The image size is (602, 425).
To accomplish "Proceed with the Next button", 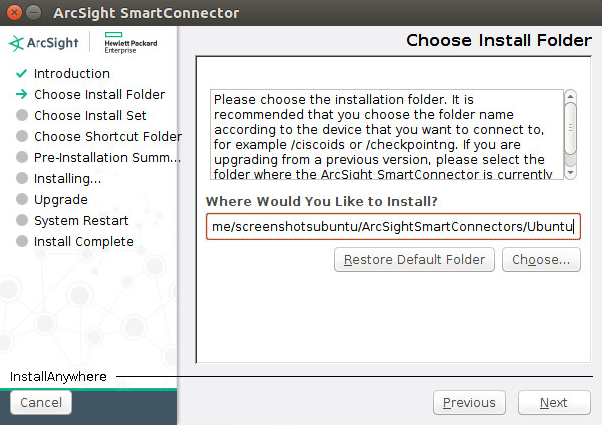I will click(553, 403).
